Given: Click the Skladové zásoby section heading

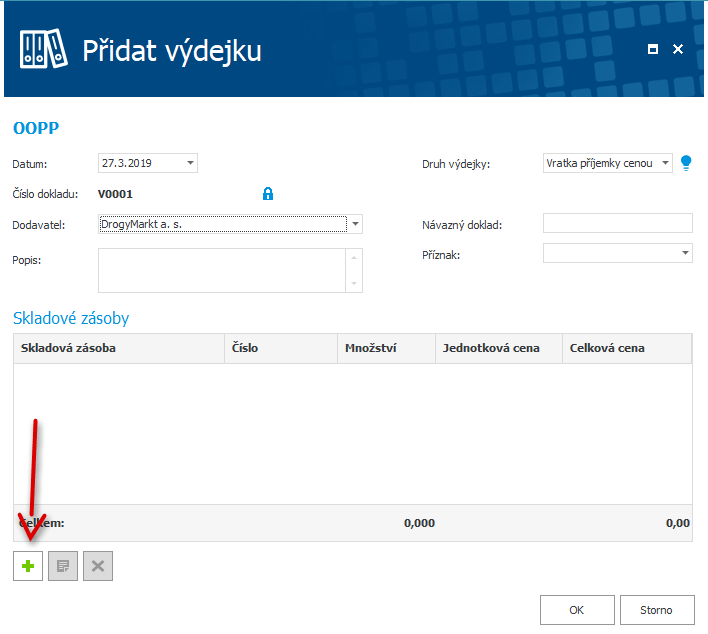Looking at the screenshot, I should click(71, 318).
